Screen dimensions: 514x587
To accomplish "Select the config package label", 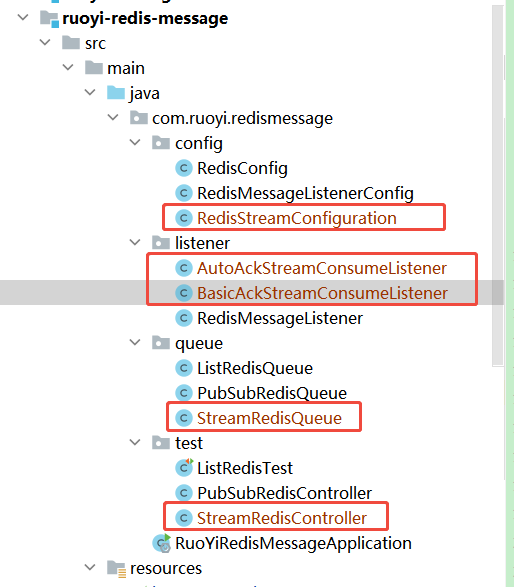I will 199,144.
